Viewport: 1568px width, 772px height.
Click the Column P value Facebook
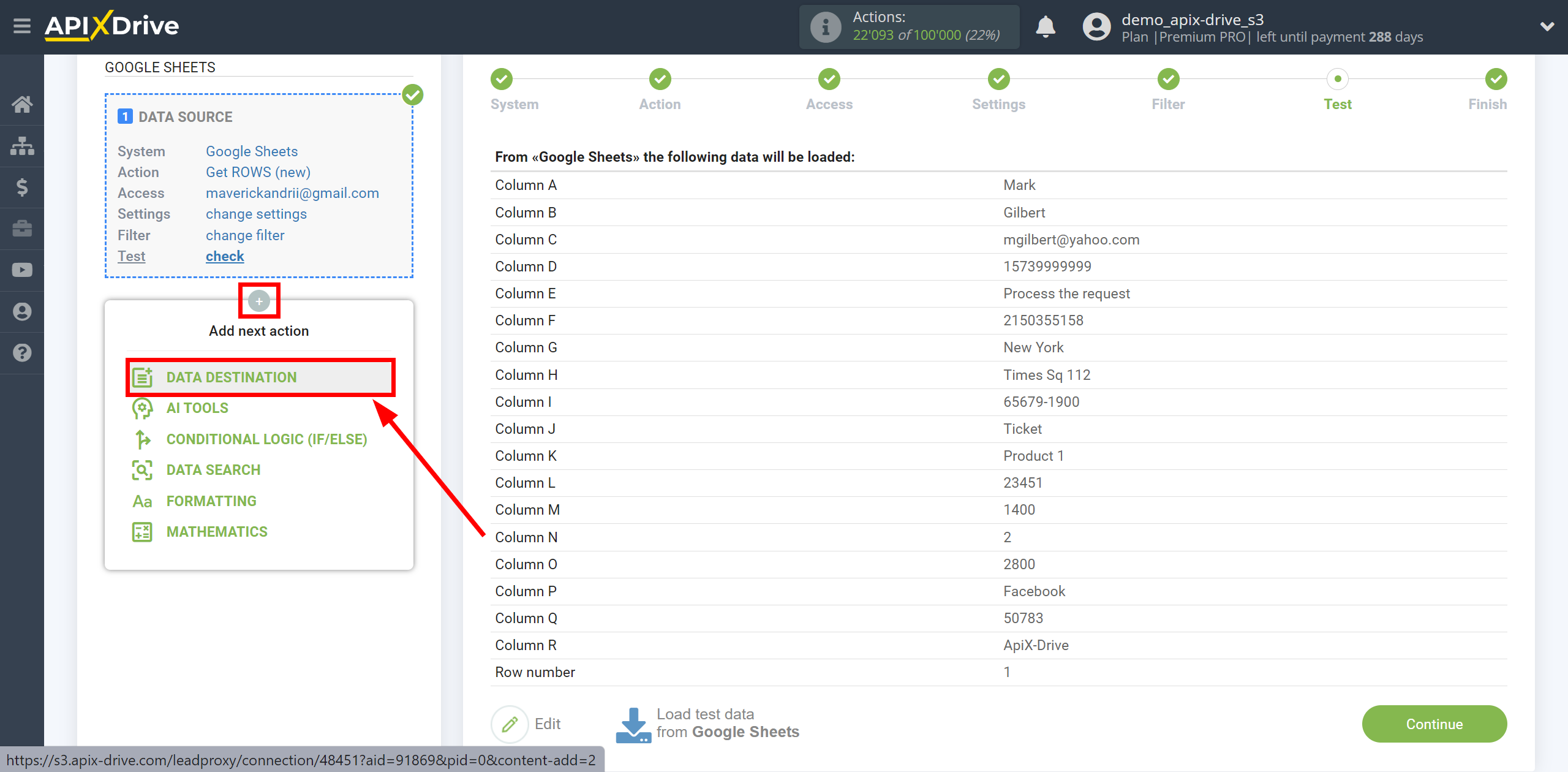click(x=1034, y=591)
